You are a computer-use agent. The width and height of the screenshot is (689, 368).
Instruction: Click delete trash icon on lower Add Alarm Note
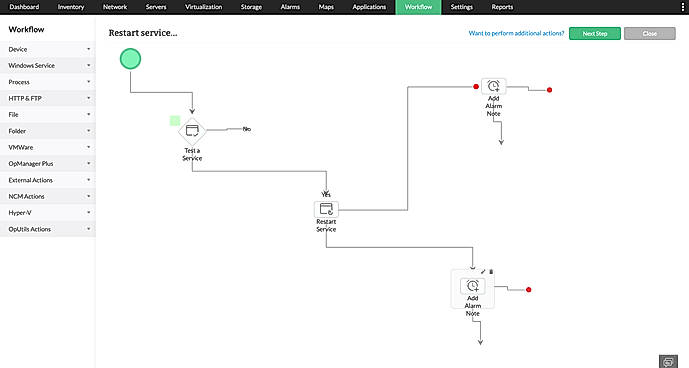coord(491,272)
